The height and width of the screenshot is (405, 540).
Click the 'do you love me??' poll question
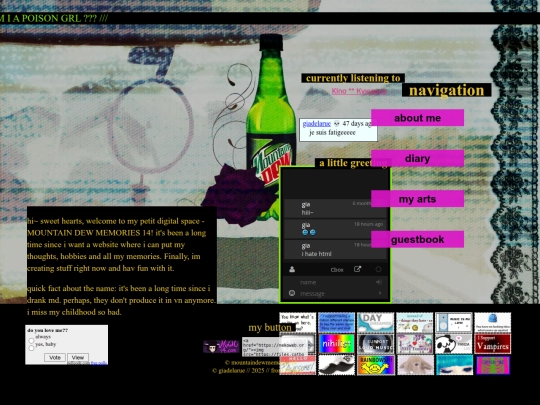(x=48, y=330)
